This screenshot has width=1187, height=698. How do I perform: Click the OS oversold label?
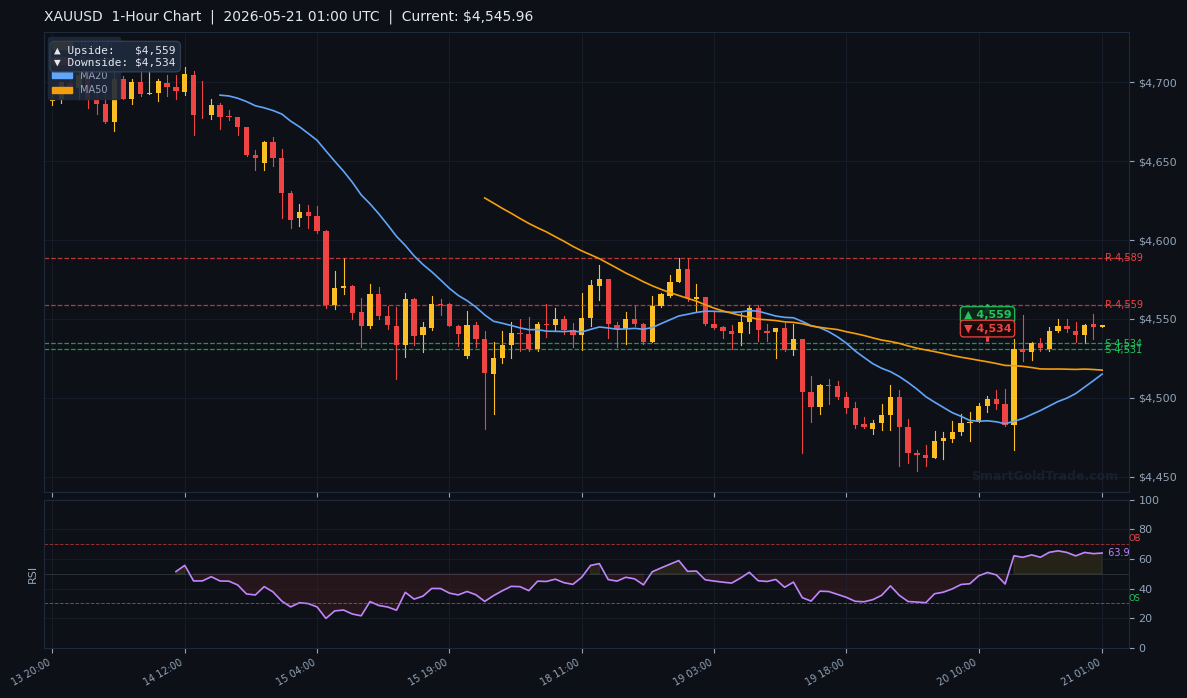point(1134,598)
